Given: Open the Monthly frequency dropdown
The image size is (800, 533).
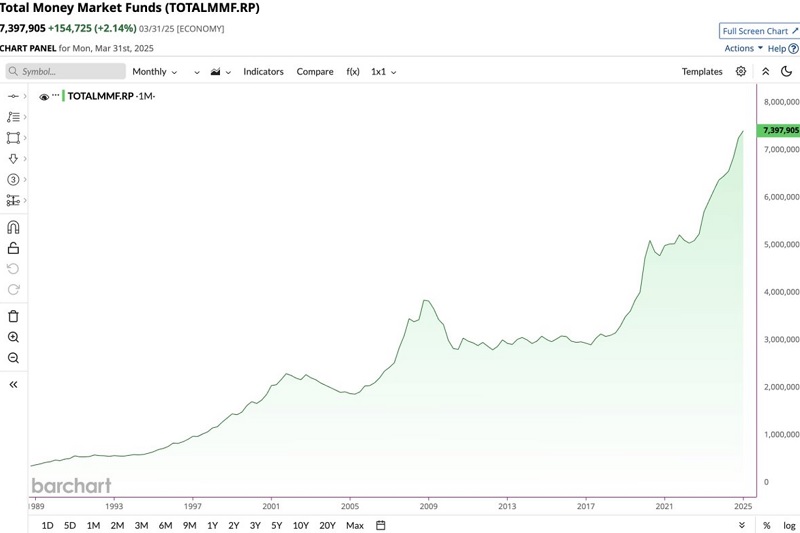Looking at the screenshot, I should pyautogui.click(x=155, y=72).
